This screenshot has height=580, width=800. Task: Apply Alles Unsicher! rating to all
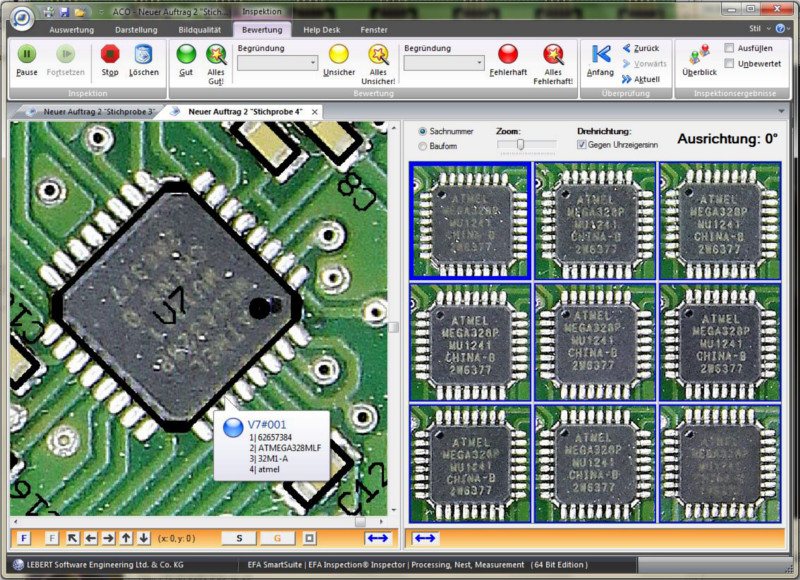(378, 54)
